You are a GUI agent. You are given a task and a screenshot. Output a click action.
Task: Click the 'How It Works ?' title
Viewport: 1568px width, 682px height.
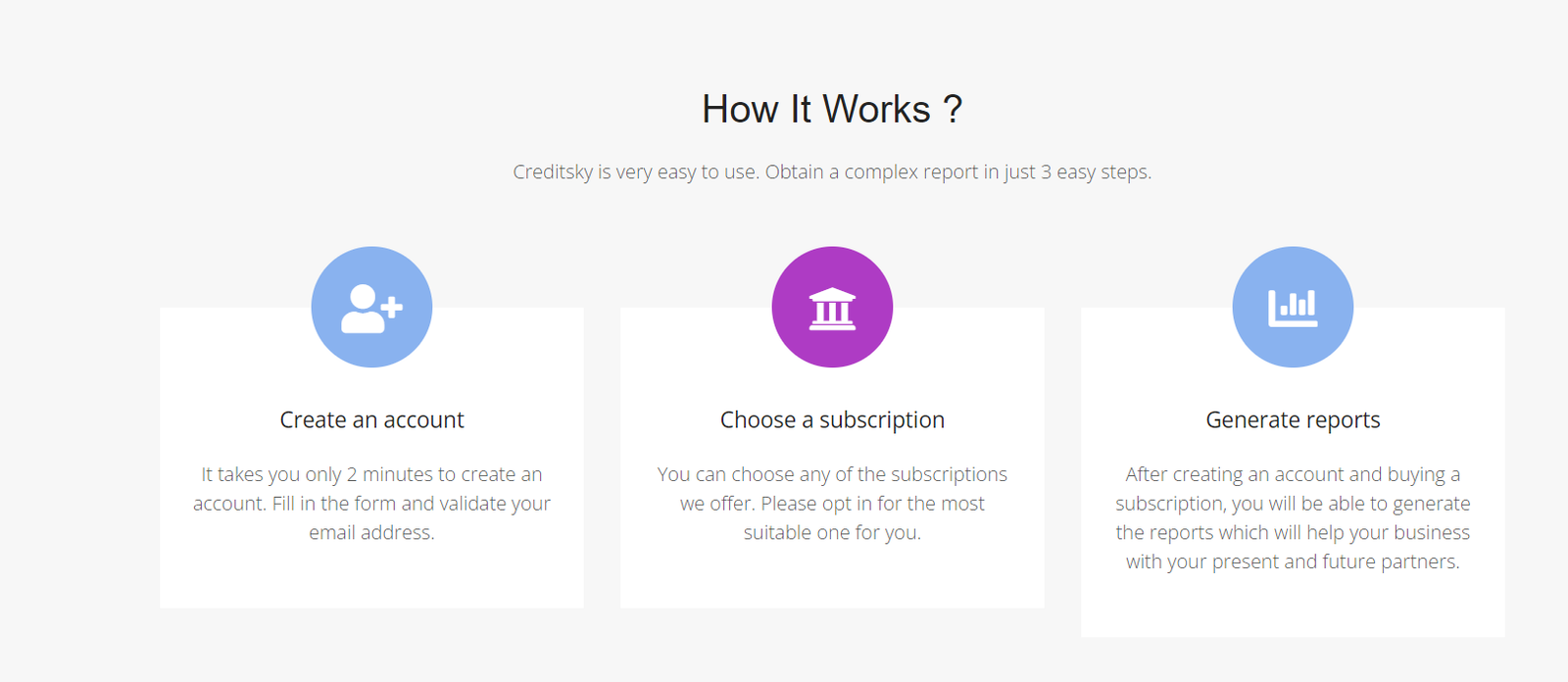832,109
